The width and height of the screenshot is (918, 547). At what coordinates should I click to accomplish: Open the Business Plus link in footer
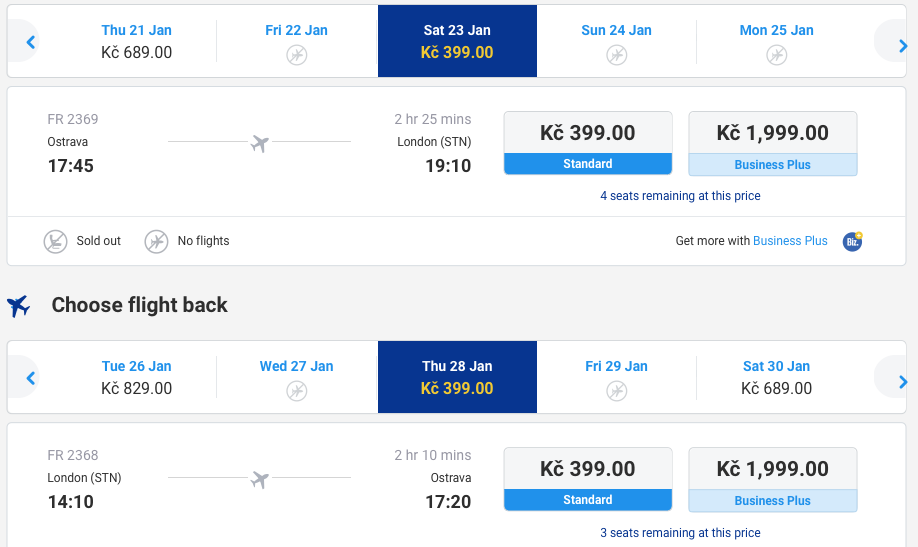[790, 241]
